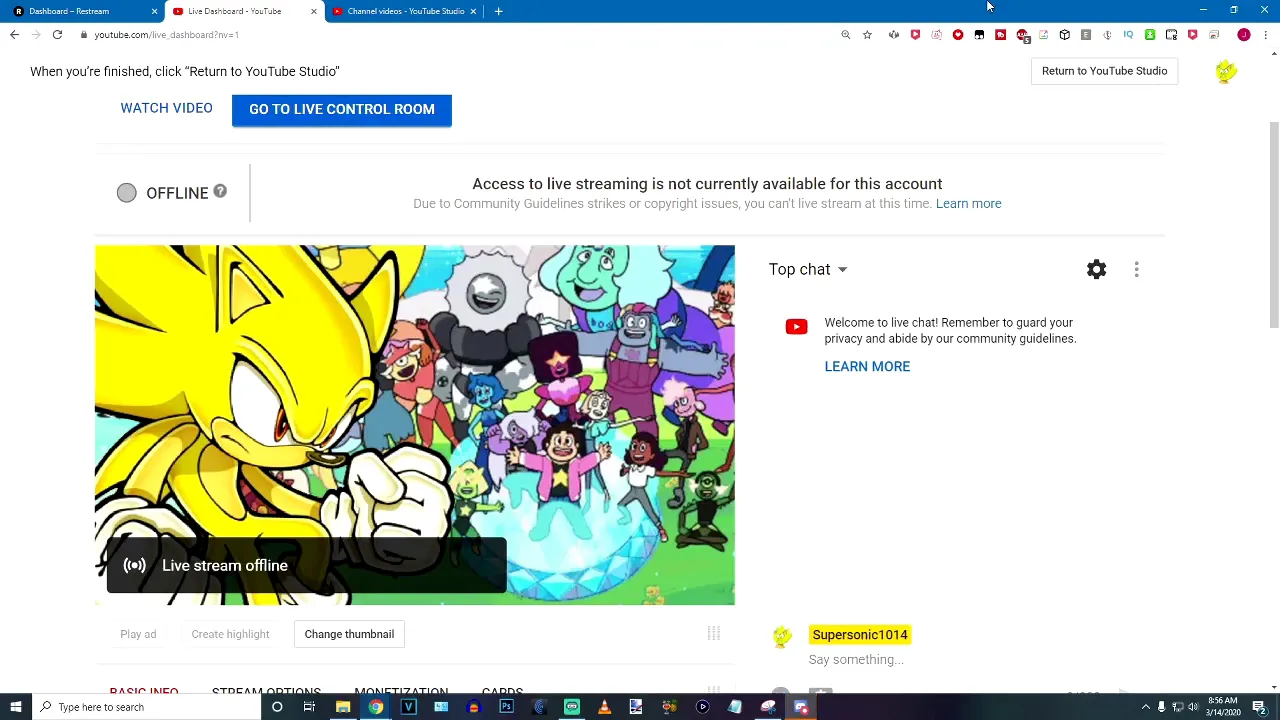Open VLC media player from the taskbar
This screenshot has height=720, width=1280.
[x=604, y=707]
